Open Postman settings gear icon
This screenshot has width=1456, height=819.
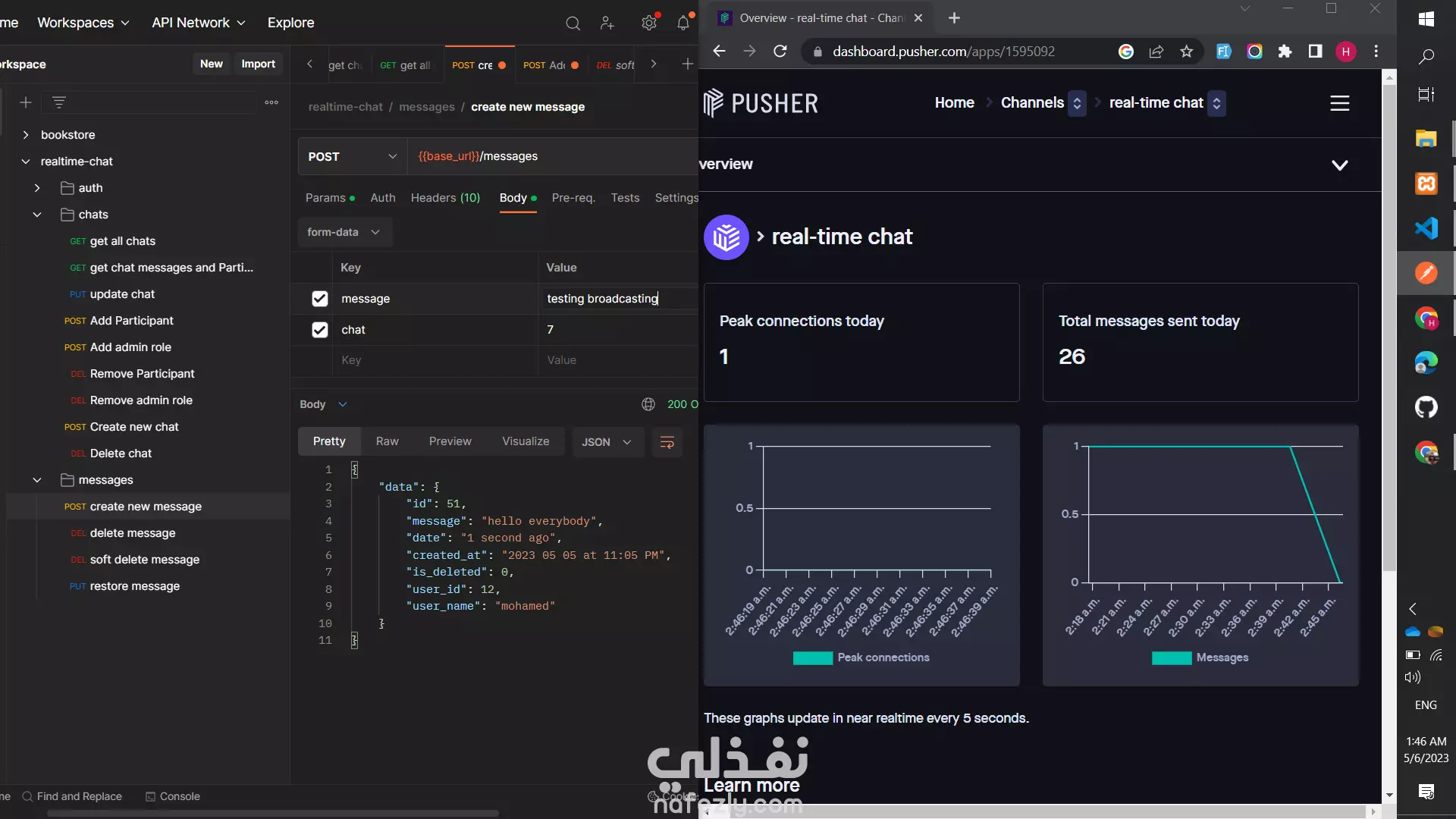[x=649, y=23]
